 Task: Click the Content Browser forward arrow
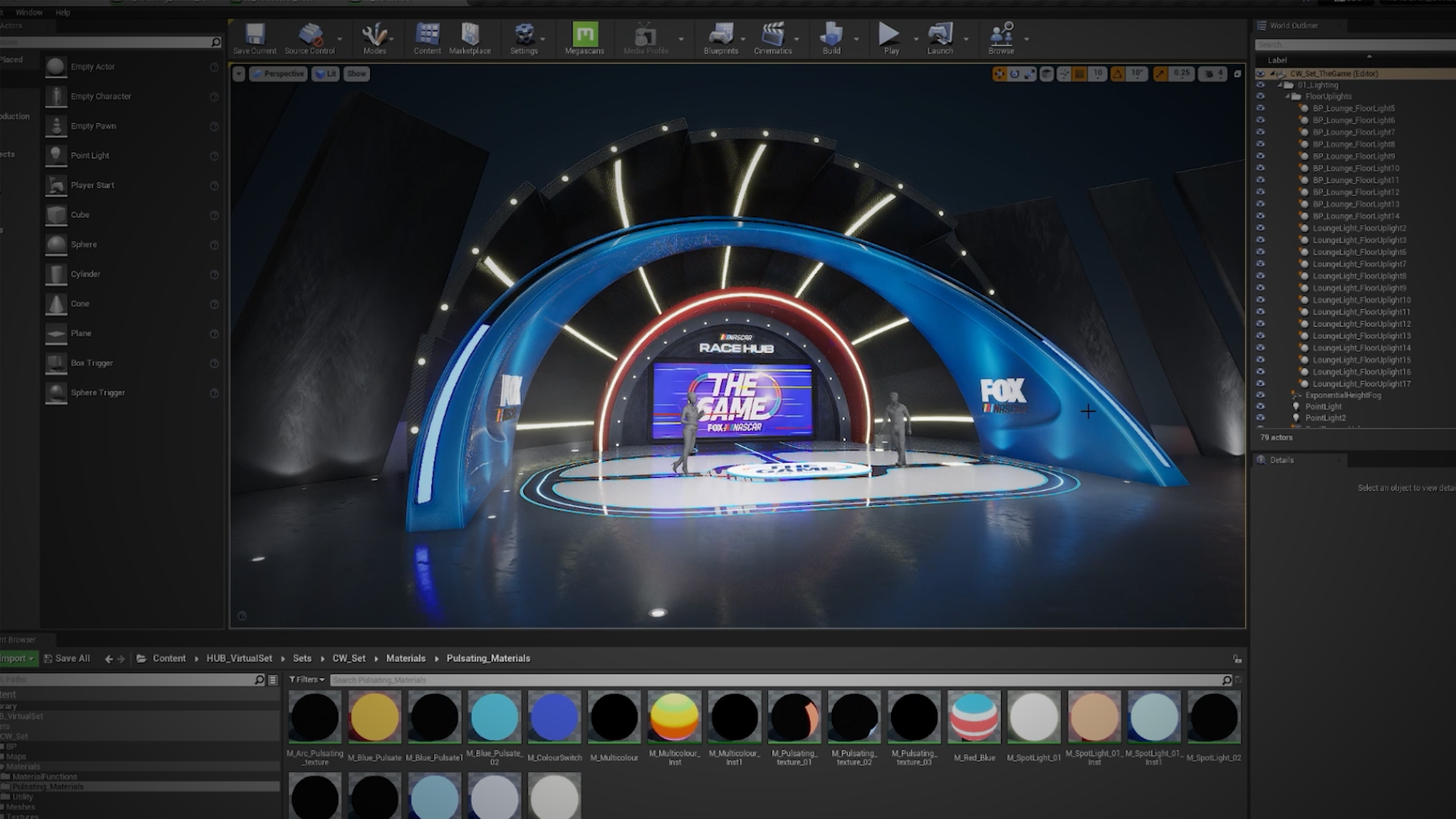[x=121, y=658]
